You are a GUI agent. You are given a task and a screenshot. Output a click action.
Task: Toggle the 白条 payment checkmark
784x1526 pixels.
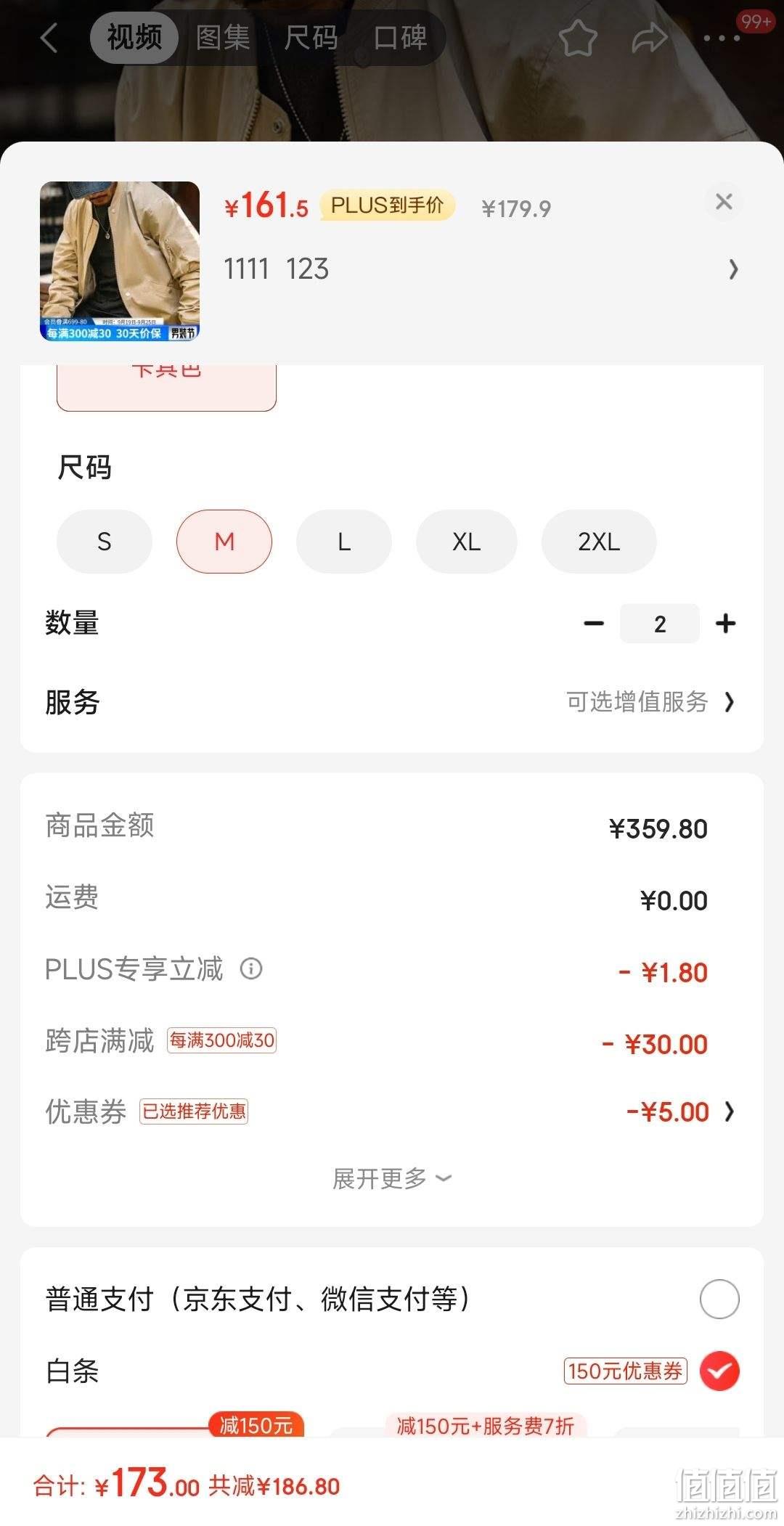(x=719, y=1371)
